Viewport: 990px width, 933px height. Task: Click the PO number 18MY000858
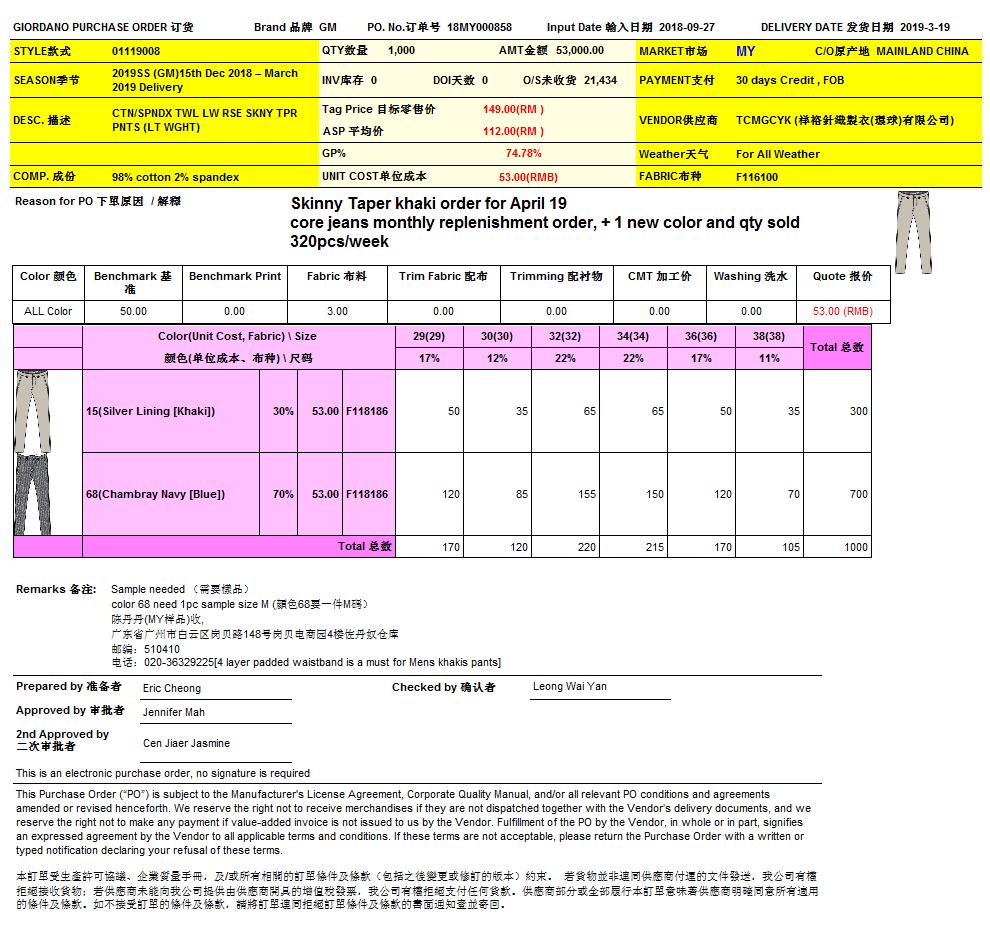point(479,28)
